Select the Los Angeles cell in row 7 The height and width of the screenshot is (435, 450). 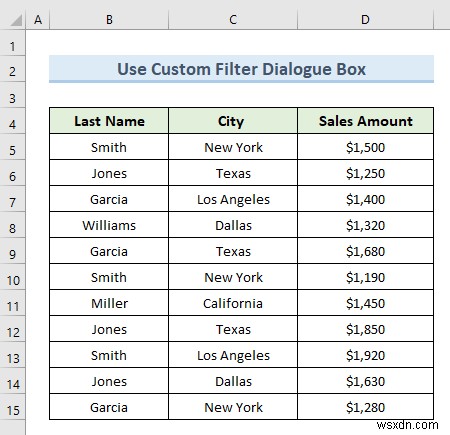click(x=233, y=199)
